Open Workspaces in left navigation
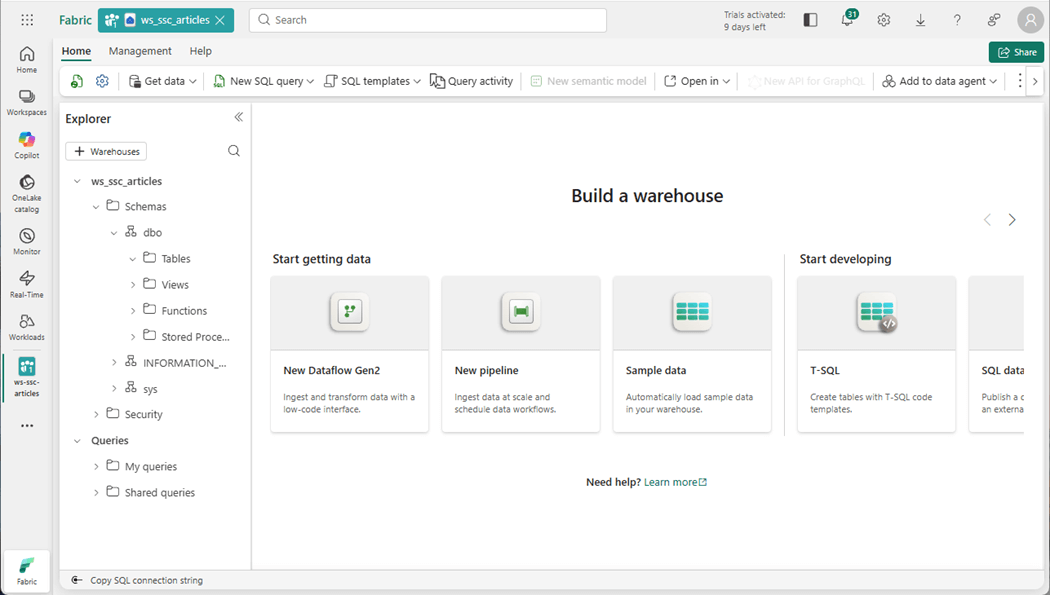 click(27, 102)
